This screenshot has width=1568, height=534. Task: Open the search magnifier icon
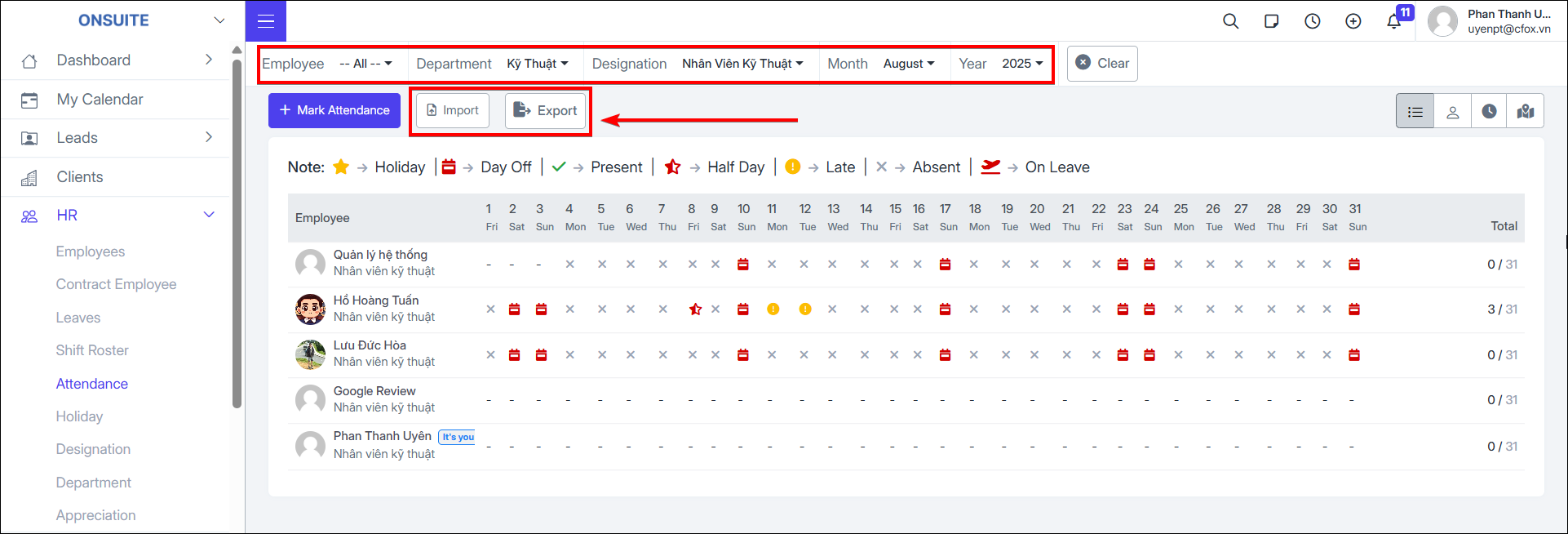click(x=1231, y=21)
